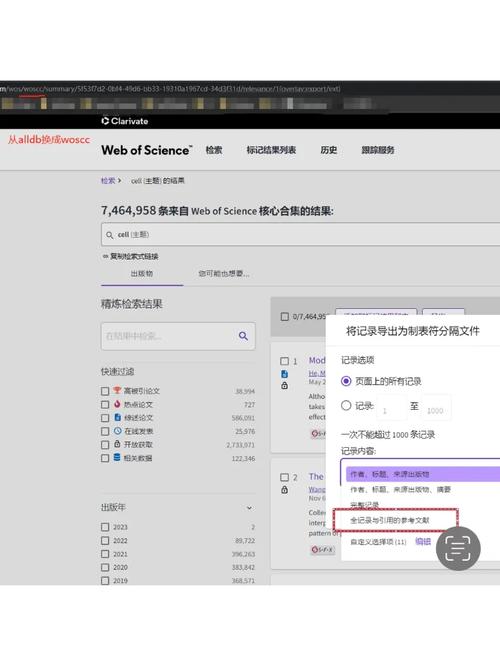Click the open lock icon for 开放获取
Screen dimensions: 500x666
point(118,444)
